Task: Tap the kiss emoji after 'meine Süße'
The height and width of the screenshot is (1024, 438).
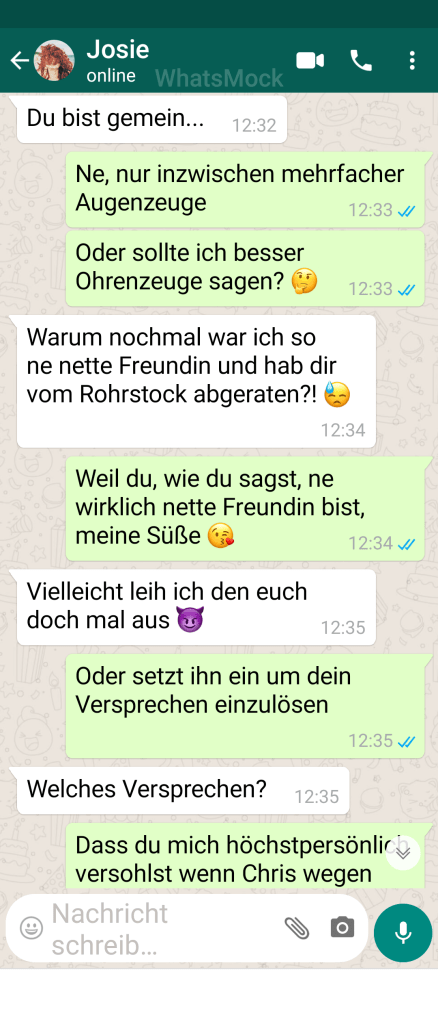Action: [221, 536]
